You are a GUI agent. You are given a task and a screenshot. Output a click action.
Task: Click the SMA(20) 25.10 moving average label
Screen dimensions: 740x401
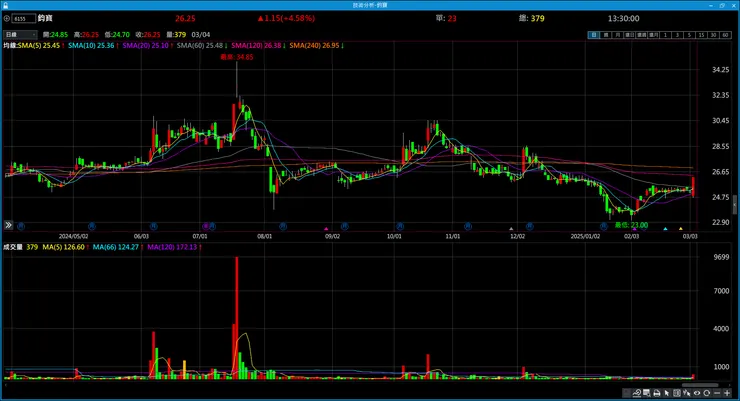tap(145, 45)
